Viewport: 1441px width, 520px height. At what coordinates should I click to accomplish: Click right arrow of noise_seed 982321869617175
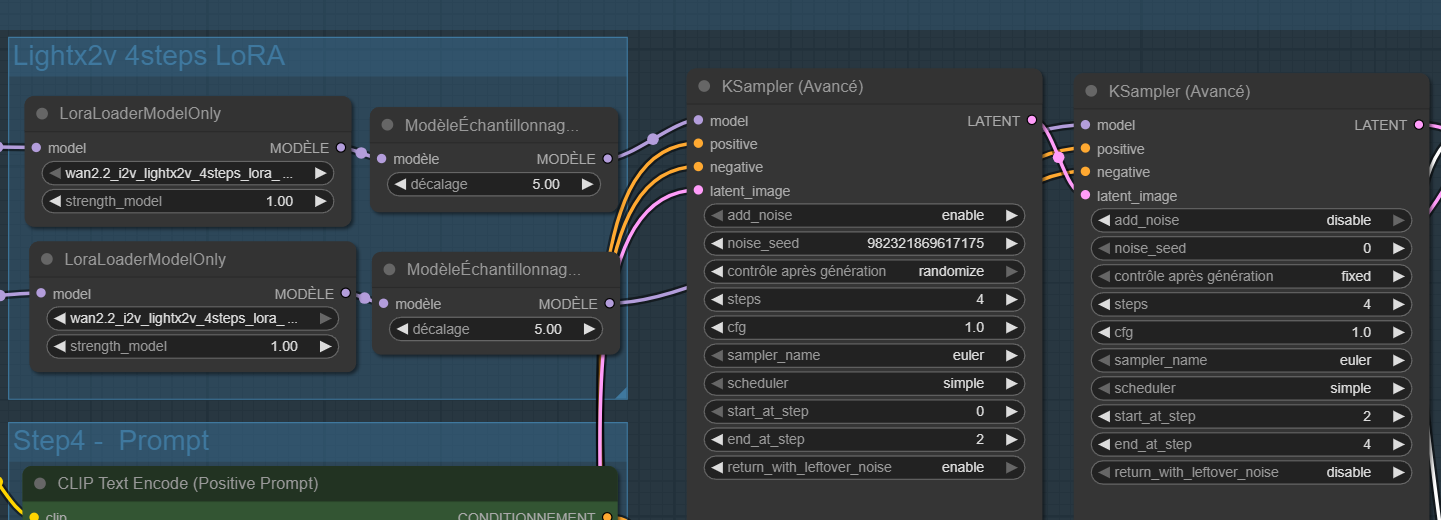click(x=1011, y=243)
